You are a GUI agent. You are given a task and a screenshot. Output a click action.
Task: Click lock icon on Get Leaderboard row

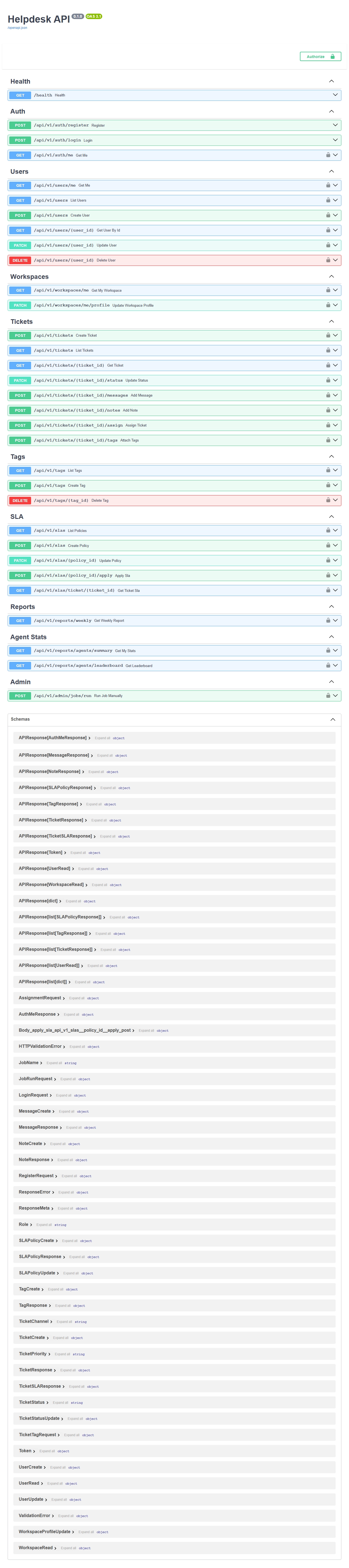pyautogui.click(x=328, y=665)
